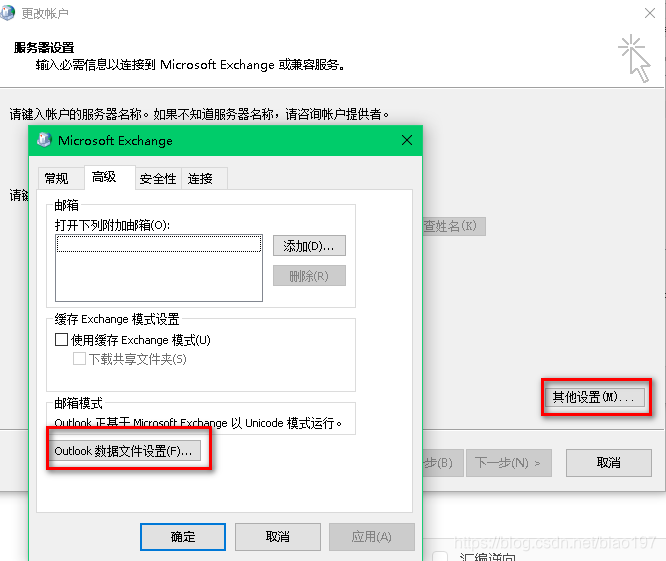
Task: Open 其他设置(M)... in 更改帐户 window
Action: (594, 397)
